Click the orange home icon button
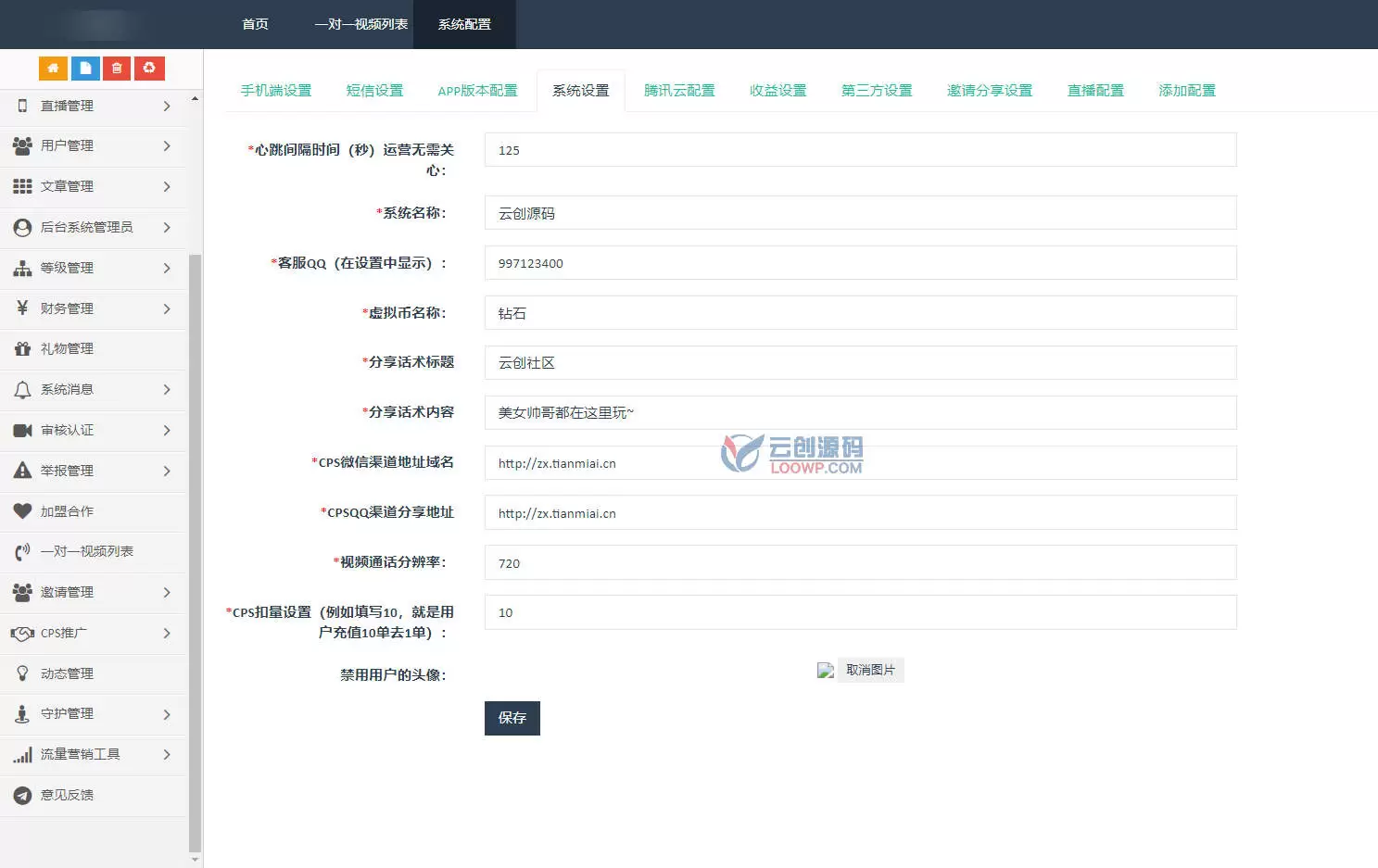 tap(53, 68)
